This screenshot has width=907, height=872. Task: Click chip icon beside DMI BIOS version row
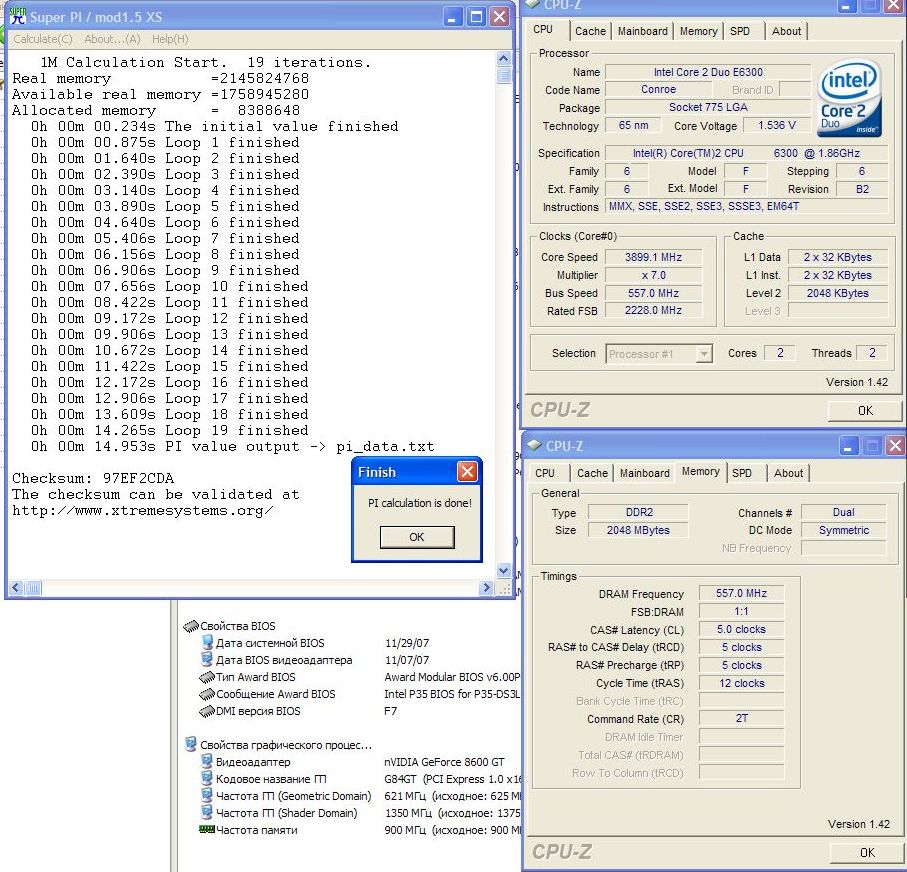tap(207, 711)
